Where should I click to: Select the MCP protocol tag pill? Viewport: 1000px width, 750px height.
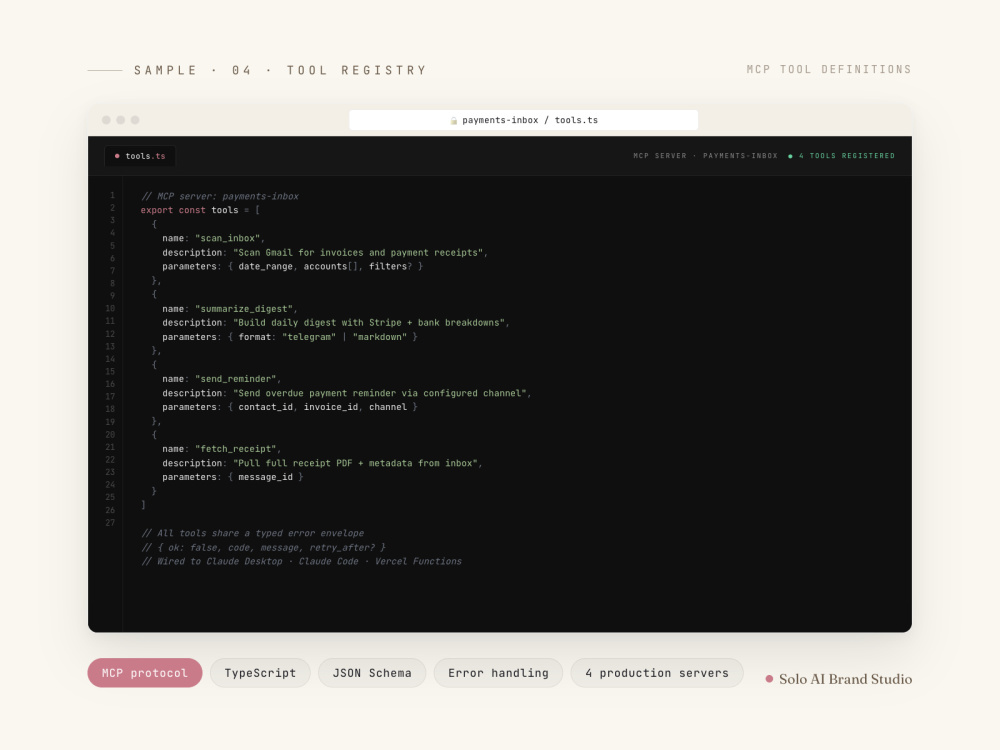pos(145,673)
